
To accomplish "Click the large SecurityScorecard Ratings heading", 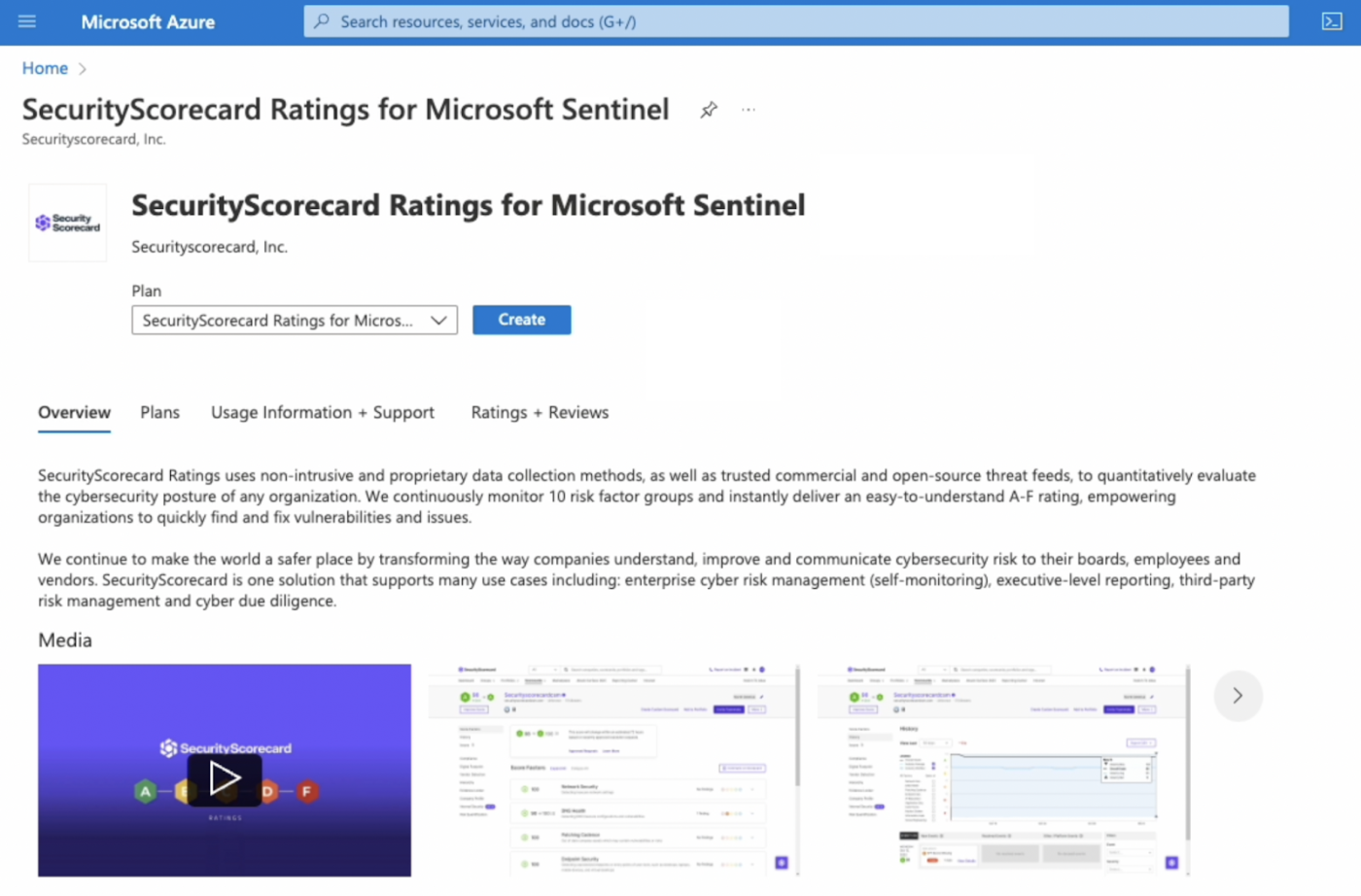I will click(x=469, y=205).
